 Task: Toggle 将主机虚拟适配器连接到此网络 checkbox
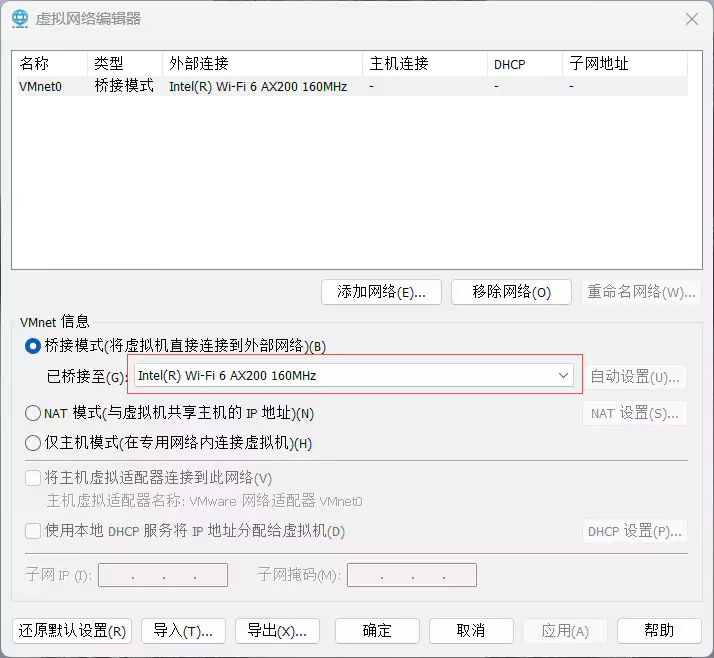33,478
